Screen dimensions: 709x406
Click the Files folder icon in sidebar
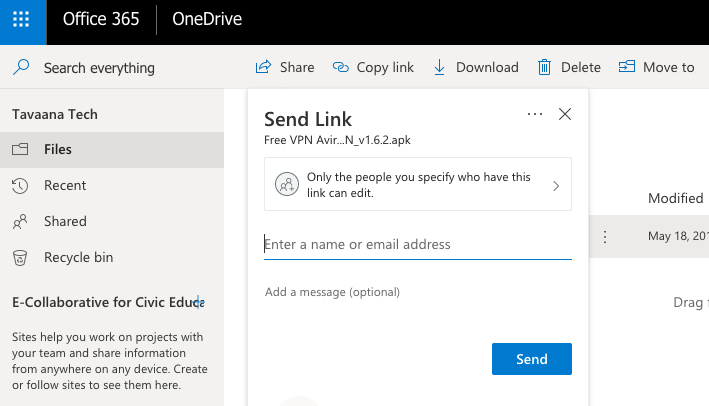coord(20,149)
